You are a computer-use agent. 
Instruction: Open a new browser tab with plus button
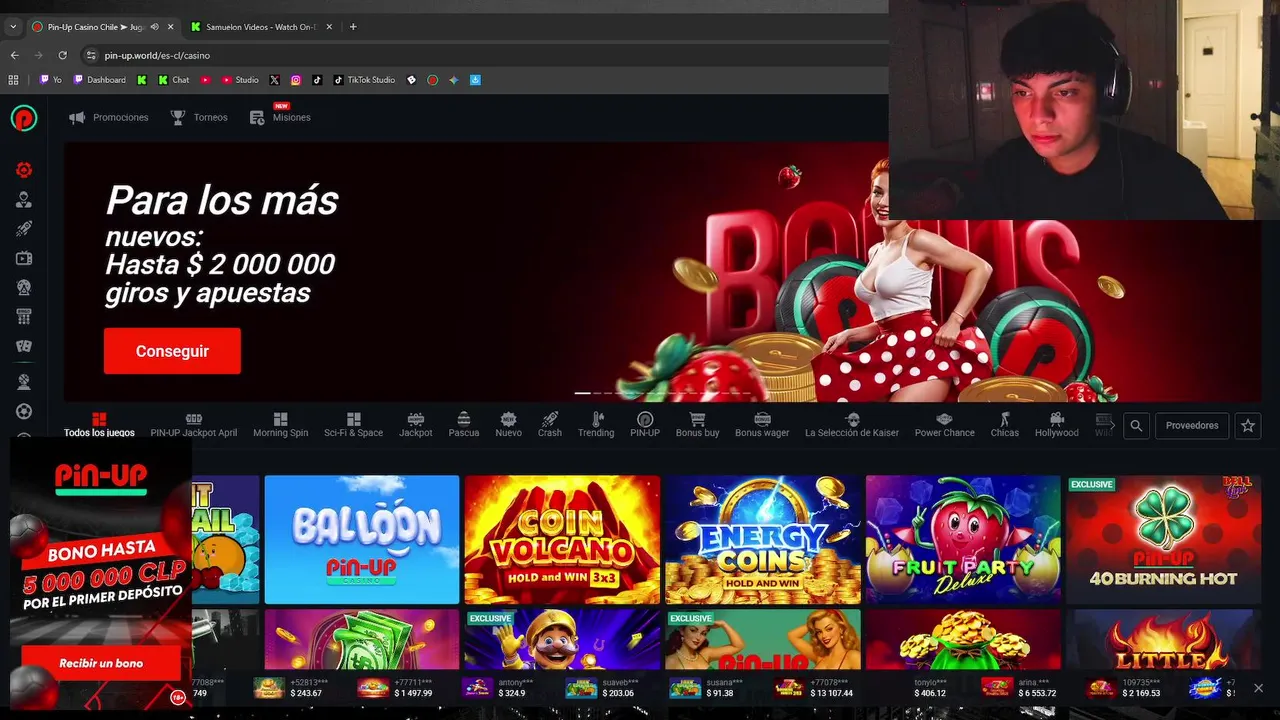point(353,27)
